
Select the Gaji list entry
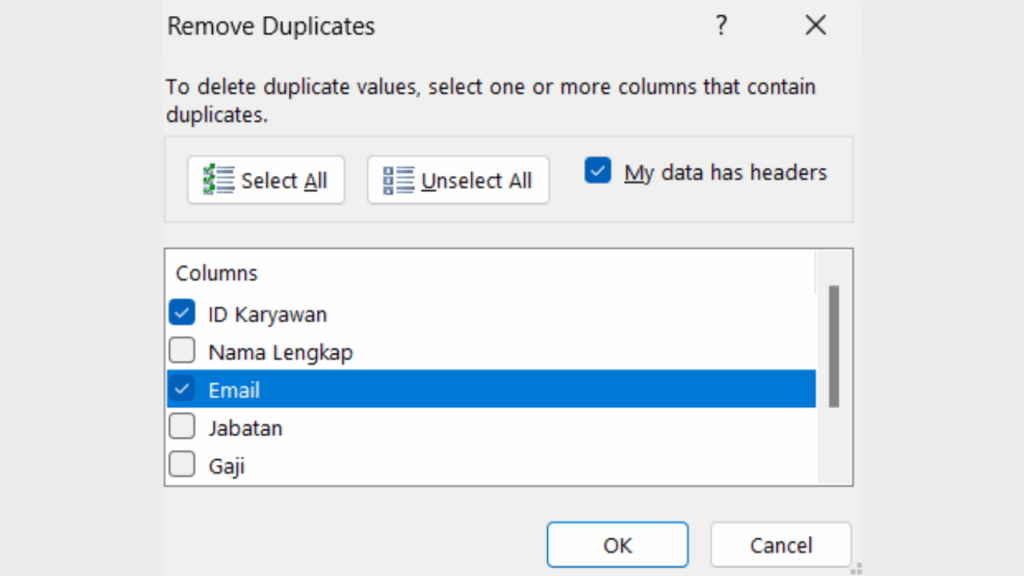coord(228,464)
